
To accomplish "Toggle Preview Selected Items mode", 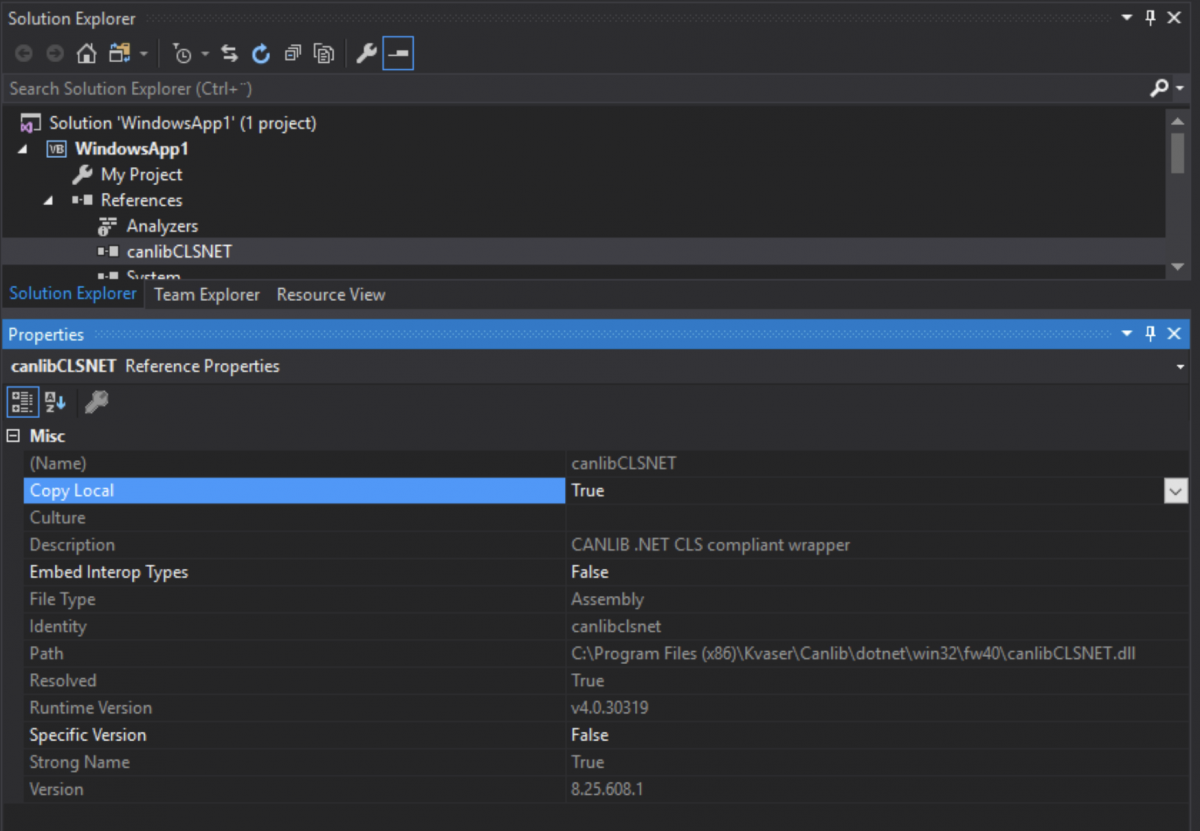I will tap(397, 53).
